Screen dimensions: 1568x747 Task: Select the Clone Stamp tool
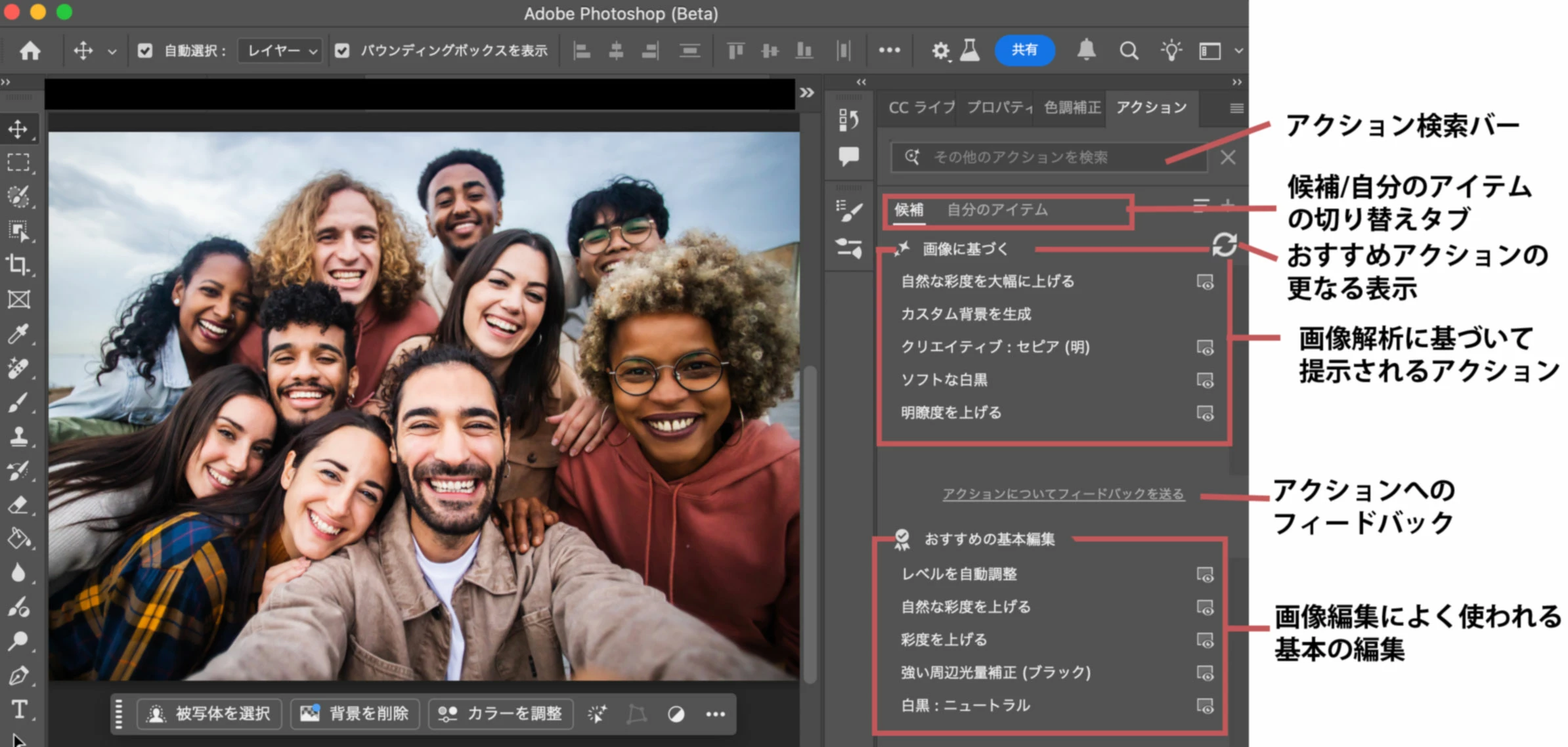point(18,437)
